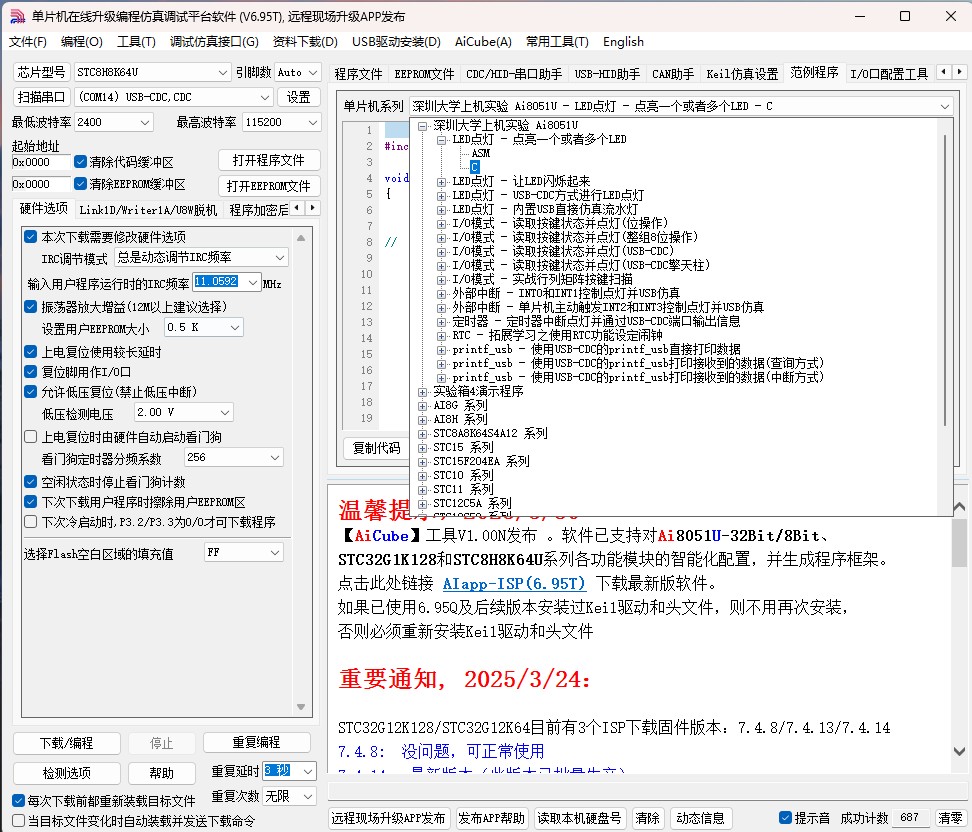972x832 pixels.
Task: Switch to 程序文件 tab
Action: pos(358,74)
